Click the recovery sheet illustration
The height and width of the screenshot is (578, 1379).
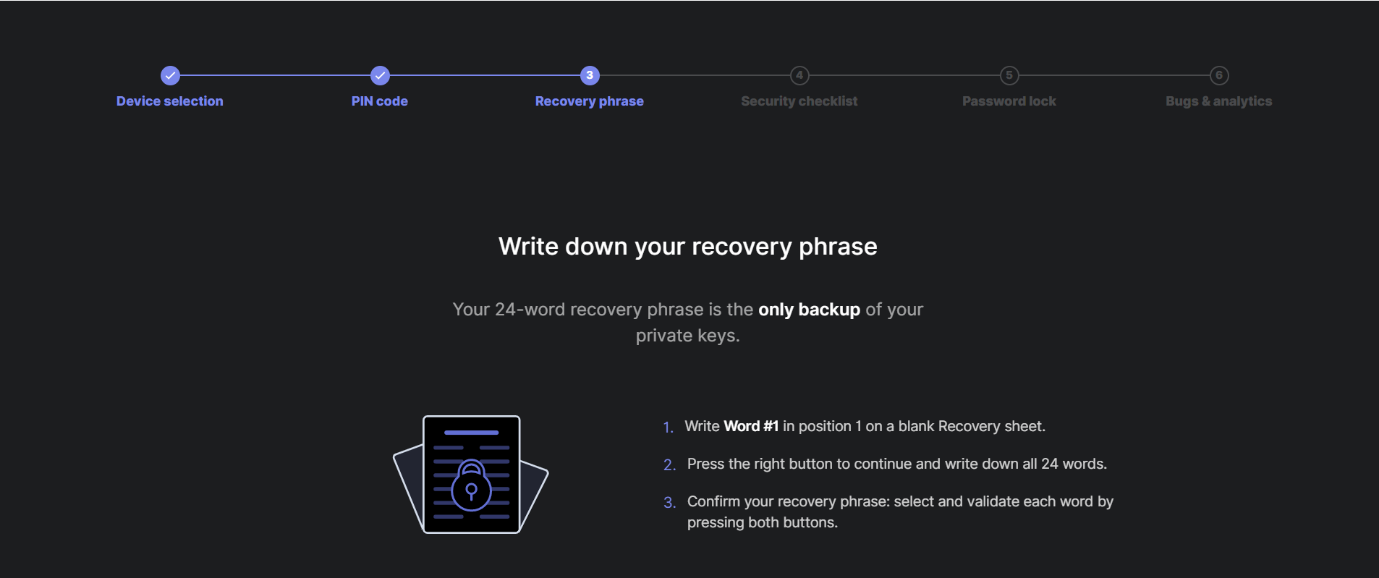click(x=471, y=474)
